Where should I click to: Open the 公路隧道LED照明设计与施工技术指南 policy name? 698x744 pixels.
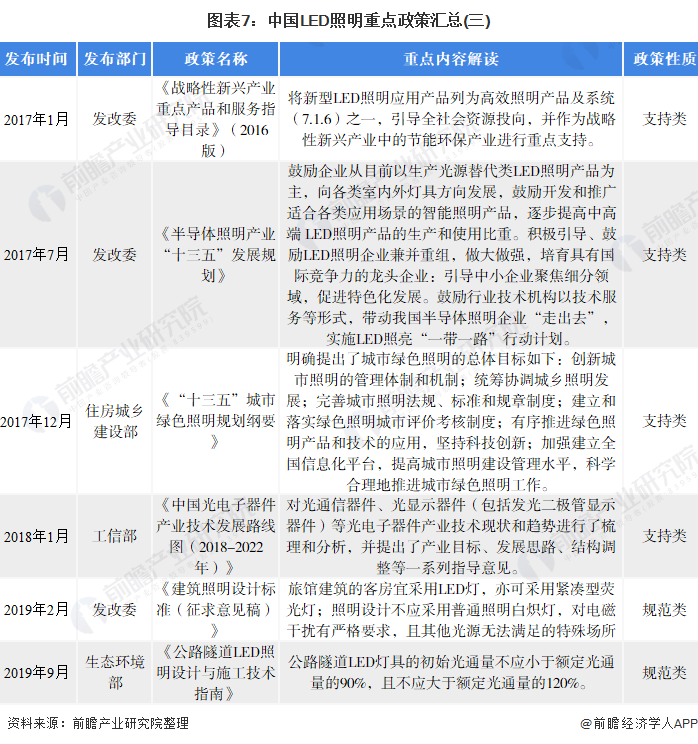pyautogui.click(x=216, y=672)
